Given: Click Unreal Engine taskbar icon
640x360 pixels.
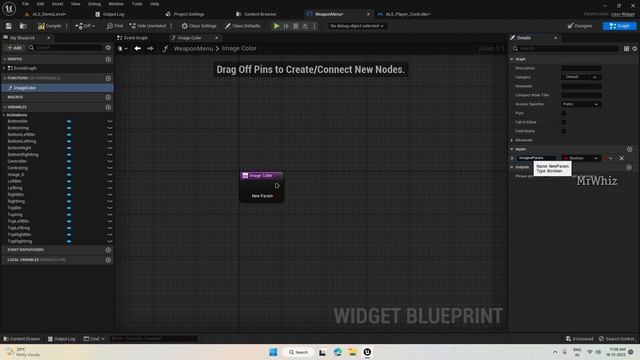Looking at the screenshot, I should click(367, 352).
